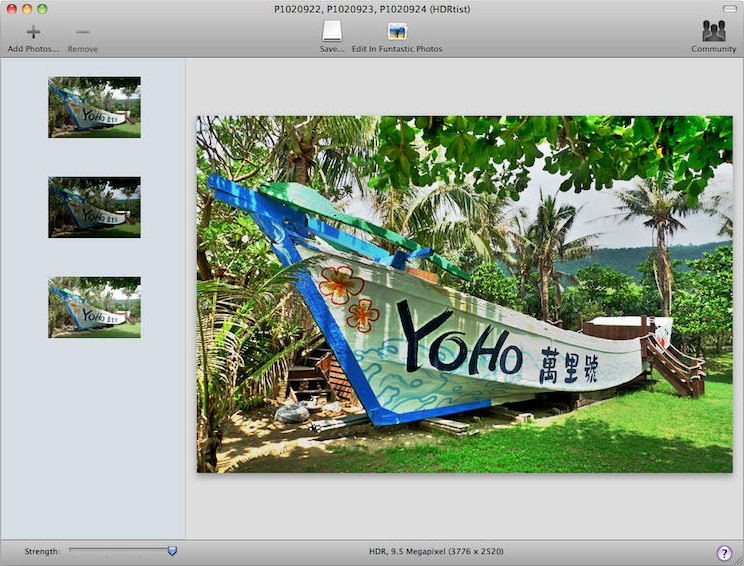
Task: Click the red close window button
Action: pos(12,8)
